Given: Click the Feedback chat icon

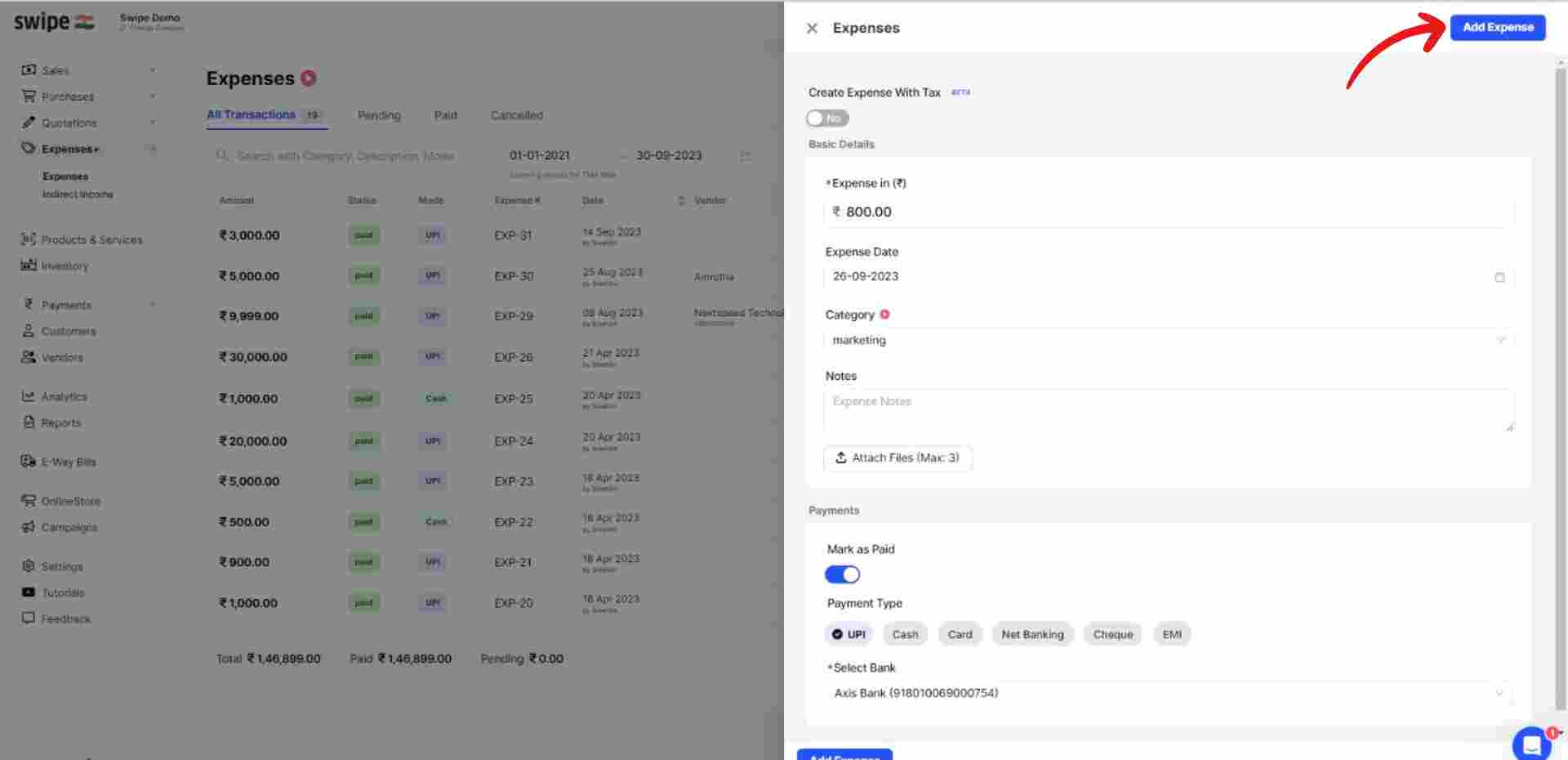Looking at the screenshot, I should pyautogui.click(x=29, y=619).
